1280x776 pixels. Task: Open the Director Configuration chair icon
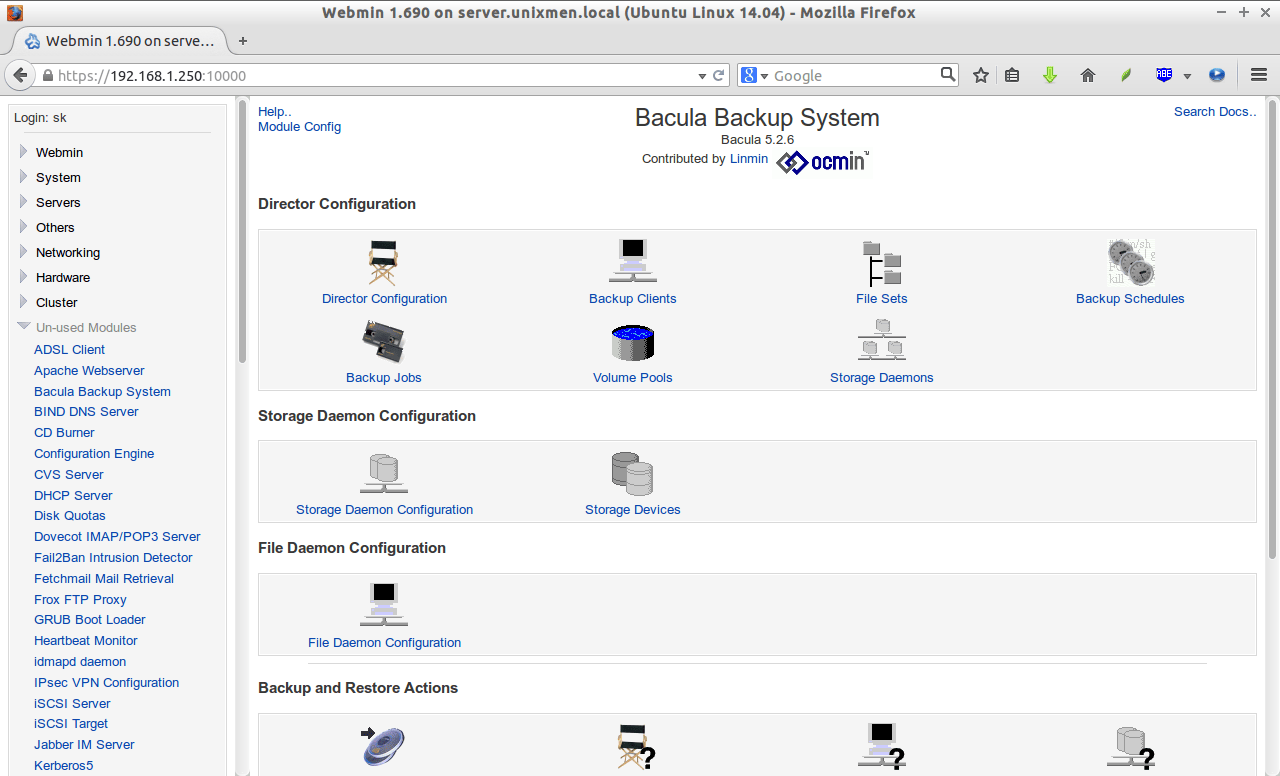click(384, 264)
